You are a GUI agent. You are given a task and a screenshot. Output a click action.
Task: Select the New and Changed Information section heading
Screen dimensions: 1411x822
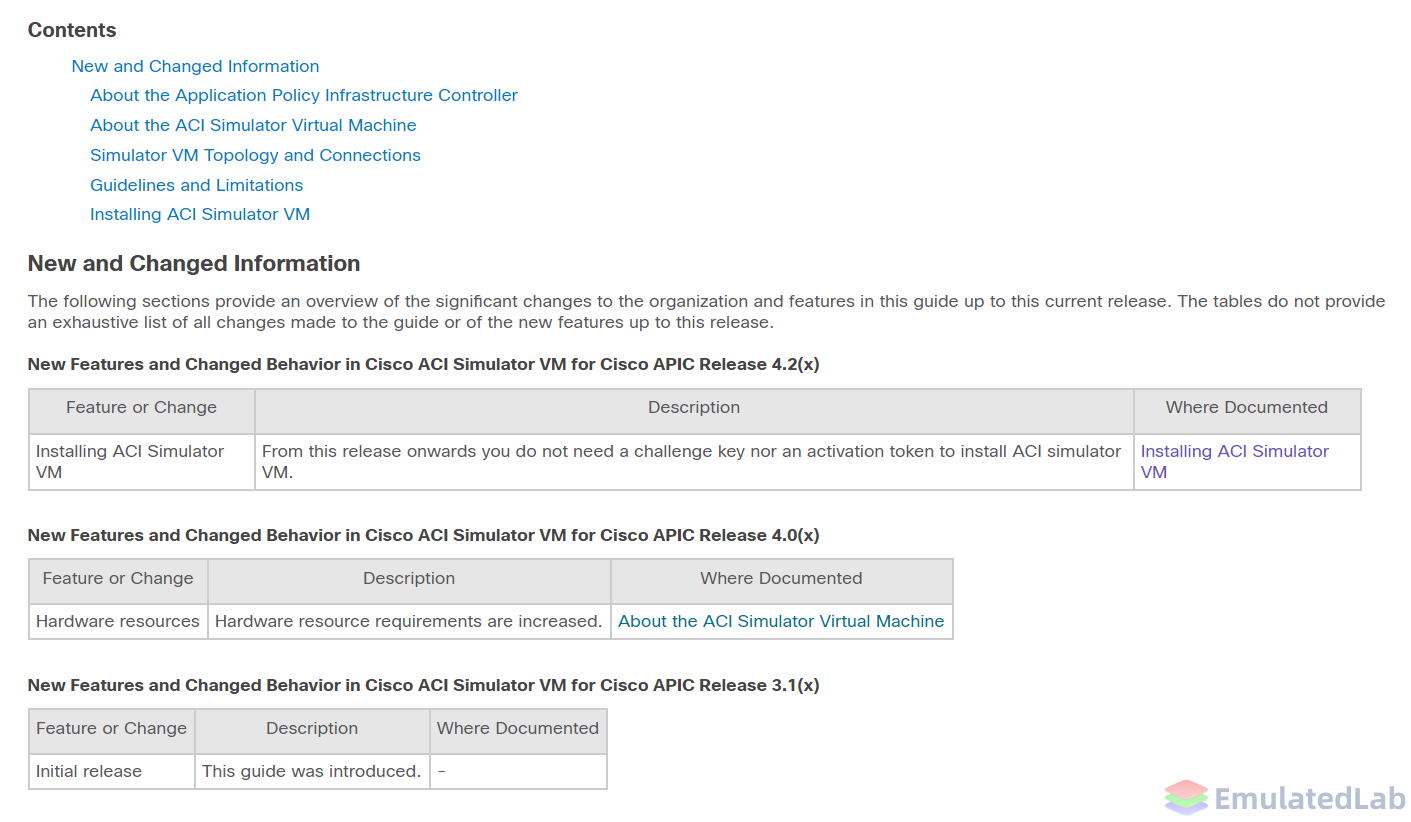194,264
